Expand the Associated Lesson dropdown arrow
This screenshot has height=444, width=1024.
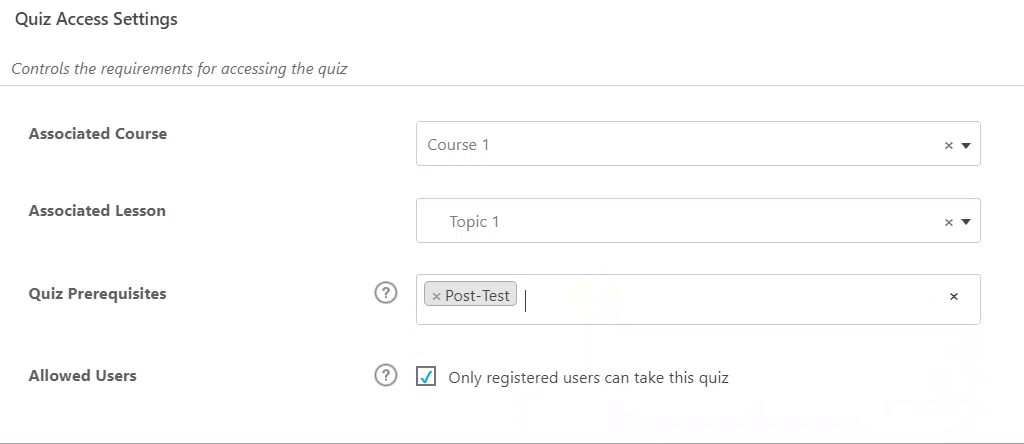[x=966, y=222]
